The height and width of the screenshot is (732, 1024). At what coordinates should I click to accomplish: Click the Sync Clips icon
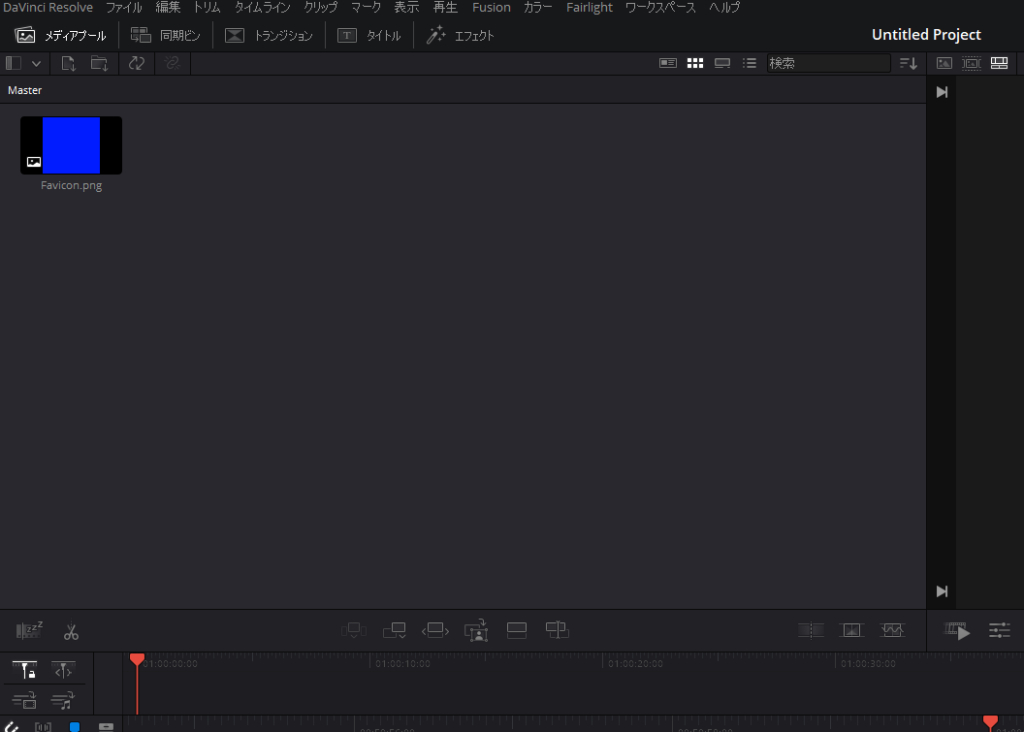tap(136, 63)
